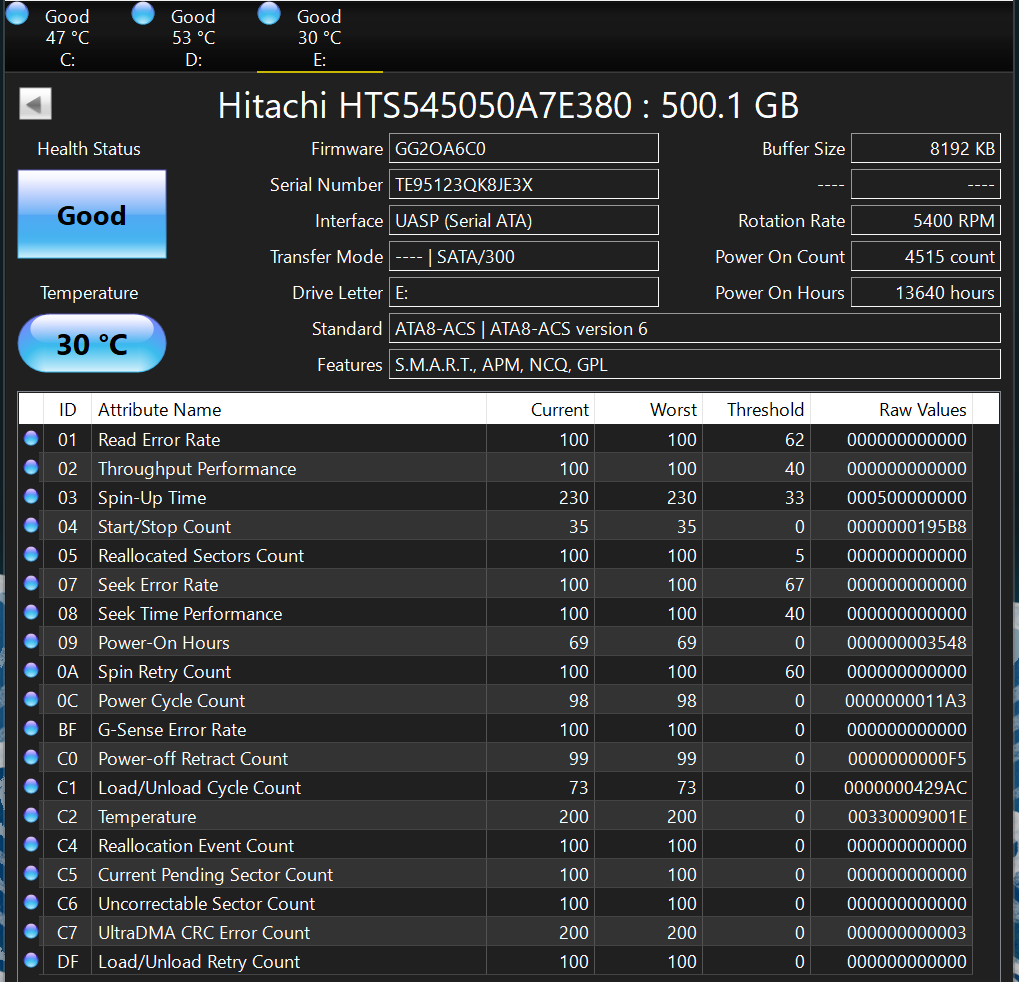Click the status orb for Power-On Hours row
This screenshot has width=1019, height=982.
click(31, 641)
